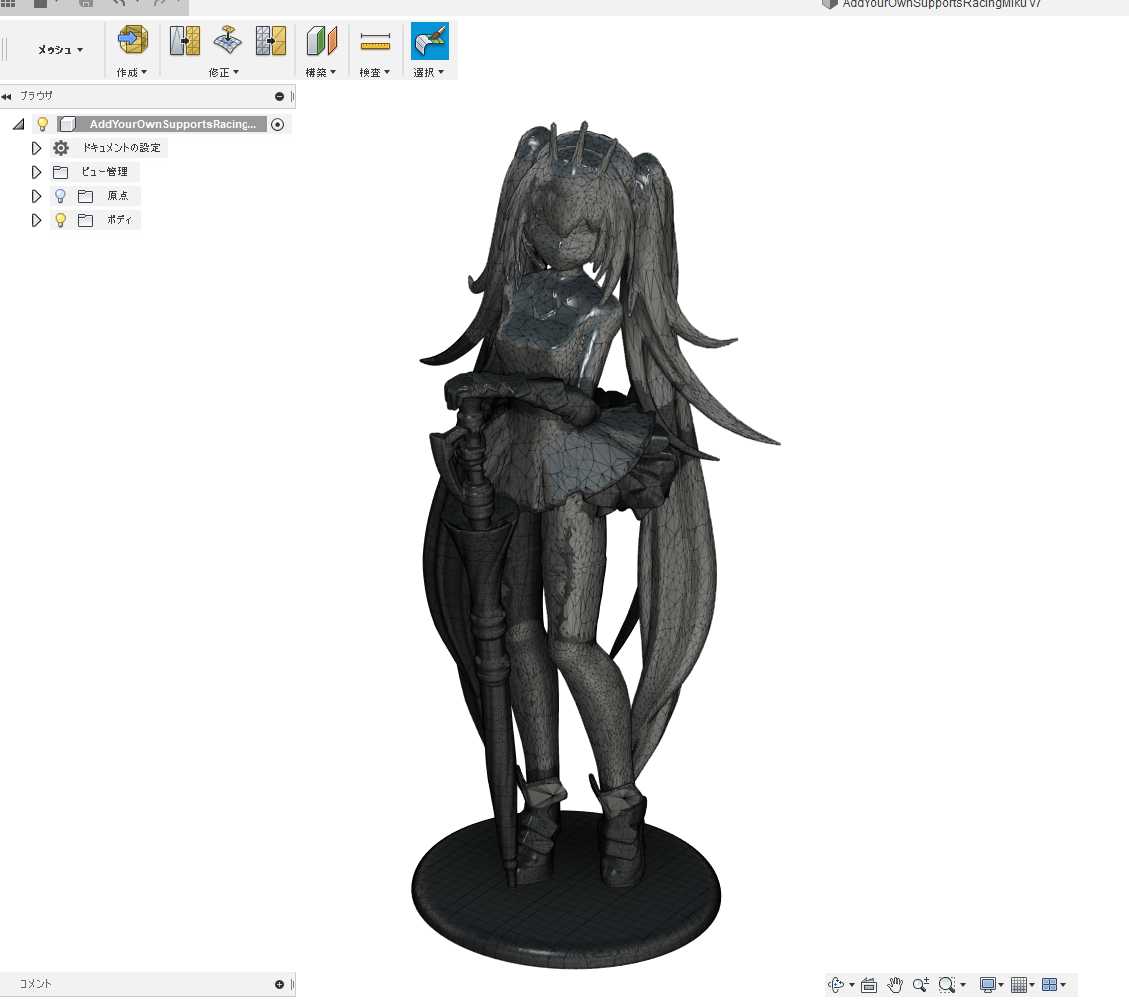This screenshot has width=1129, height=1001.
Task: Select the Zoom plus/minus magnifier tool
Action: tap(921, 984)
